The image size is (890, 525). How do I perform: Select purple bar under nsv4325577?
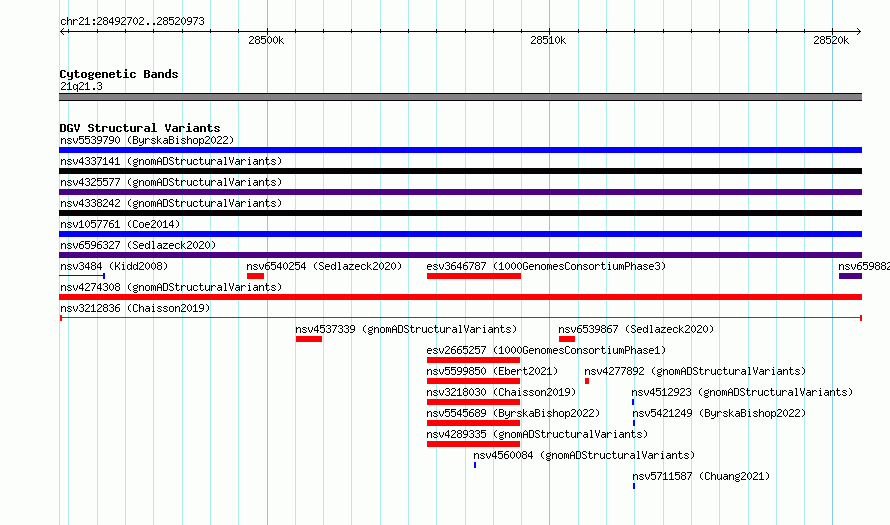tap(460, 192)
